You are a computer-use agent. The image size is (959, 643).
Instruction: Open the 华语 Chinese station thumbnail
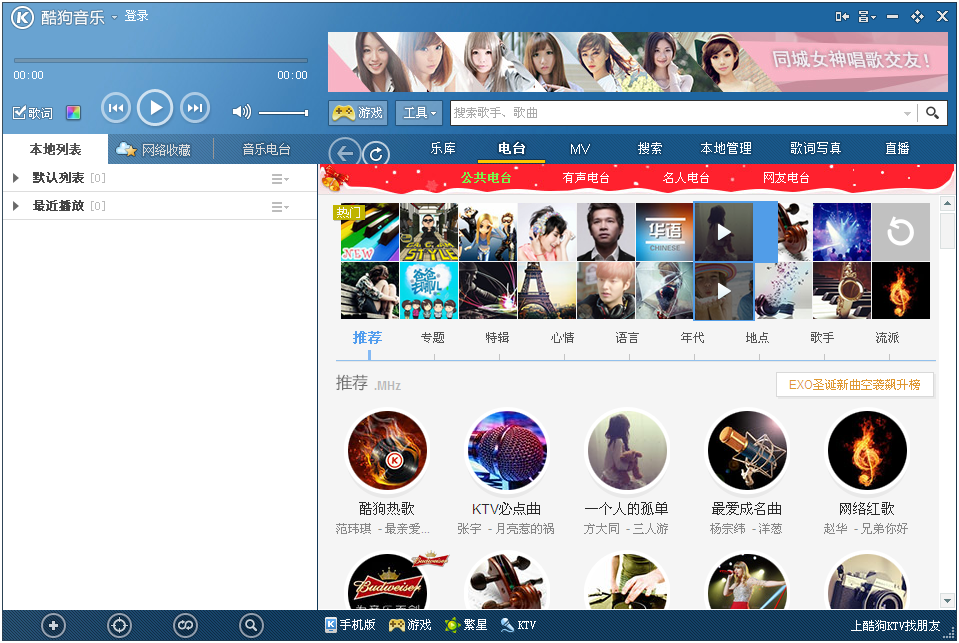click(x=664, y=232)
